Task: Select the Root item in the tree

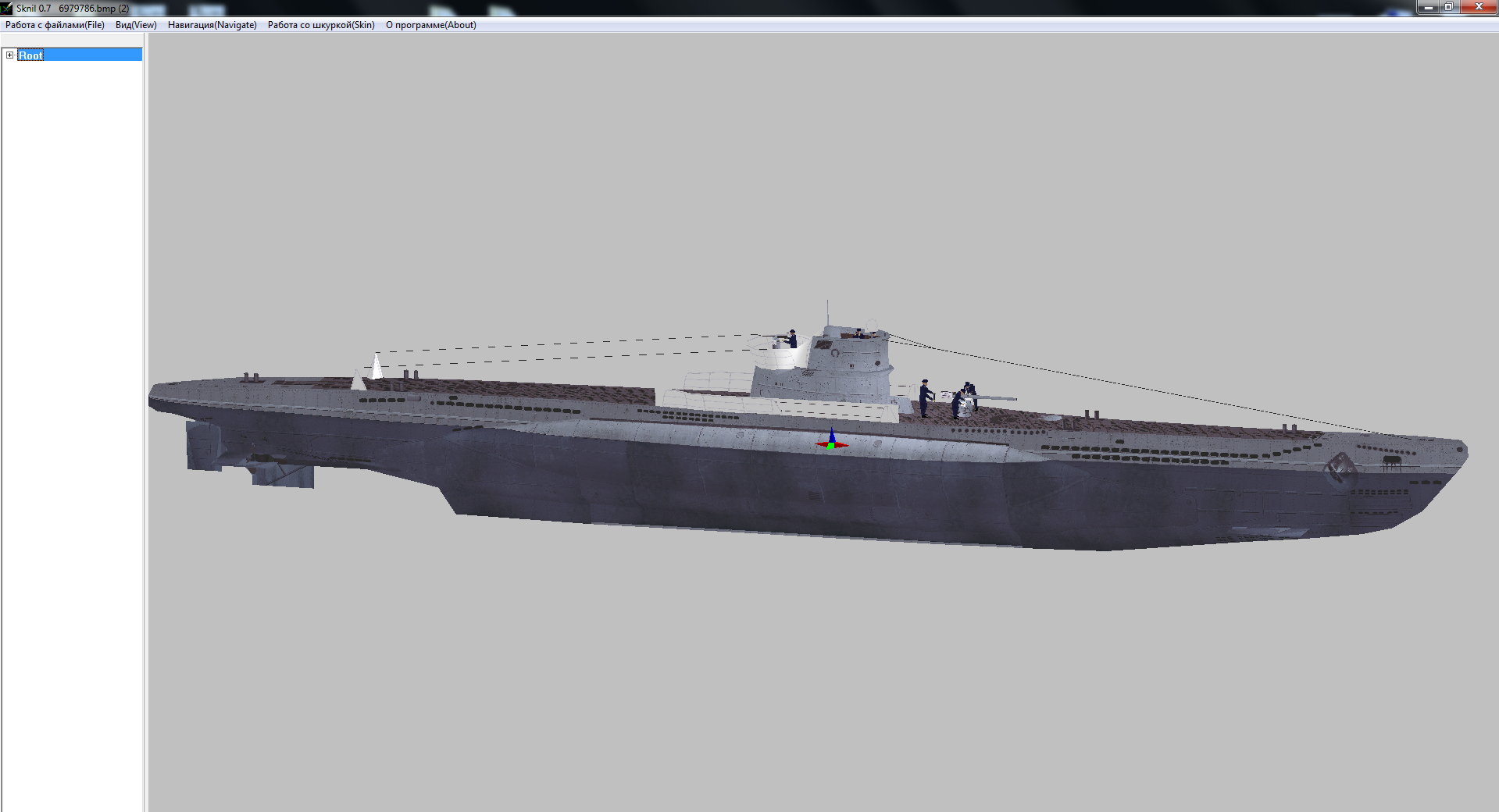Action: (30, 55)
